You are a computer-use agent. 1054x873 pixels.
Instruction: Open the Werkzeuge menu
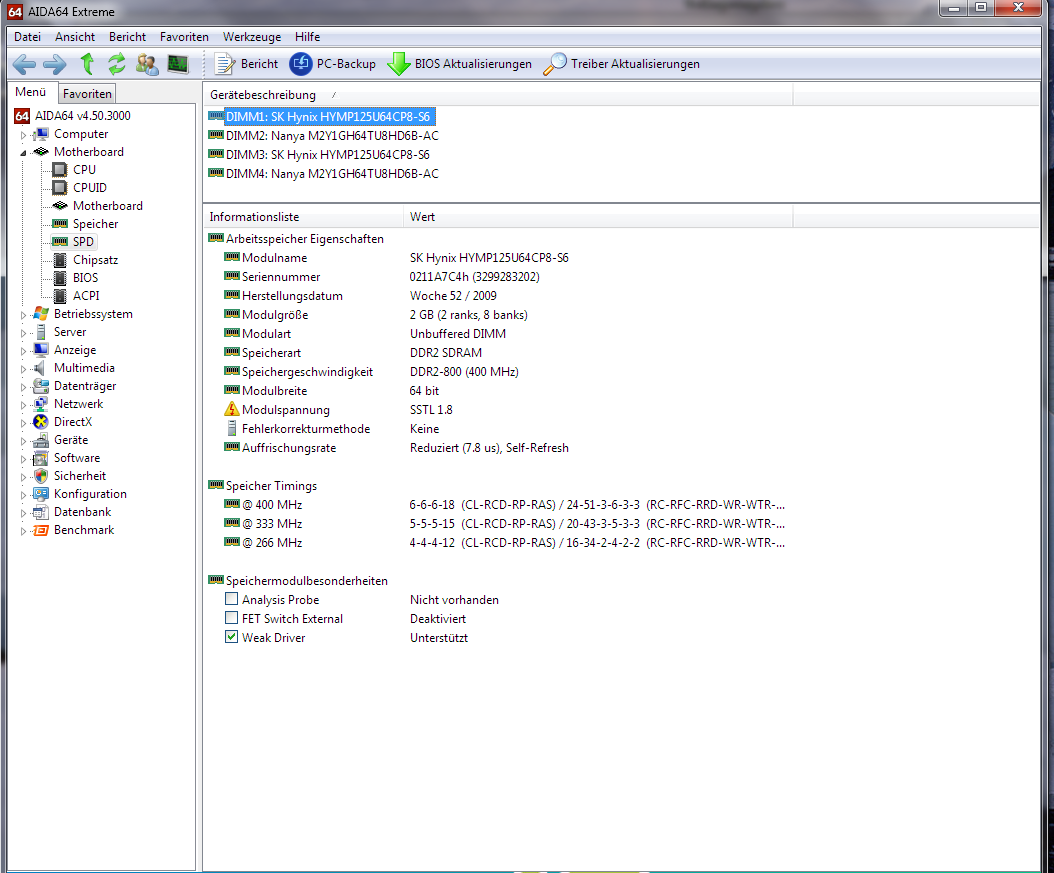point(252,37)
